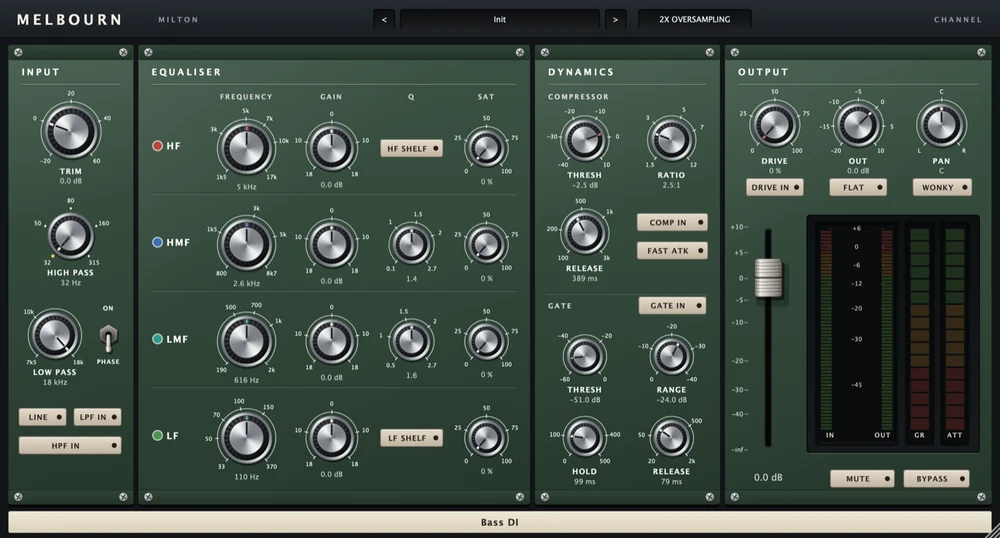Click the HMF saturation knob
The height and width of the screenshot is (538, 1000).
tap(486, 244)
